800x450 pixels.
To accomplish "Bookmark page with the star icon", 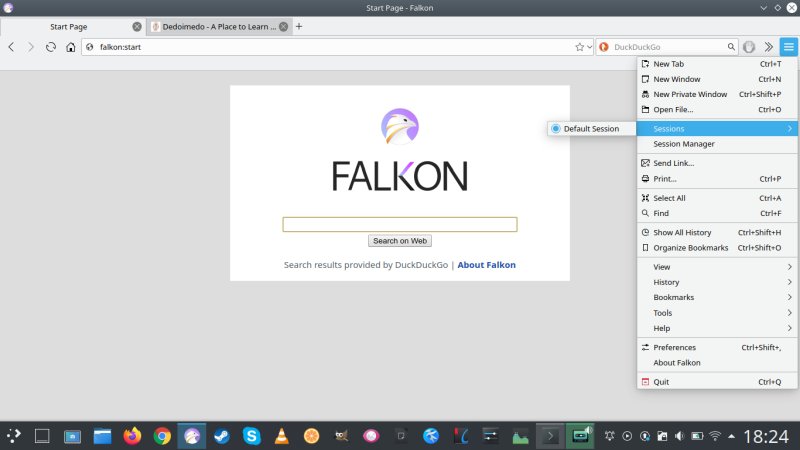I will tap(579, 47).
